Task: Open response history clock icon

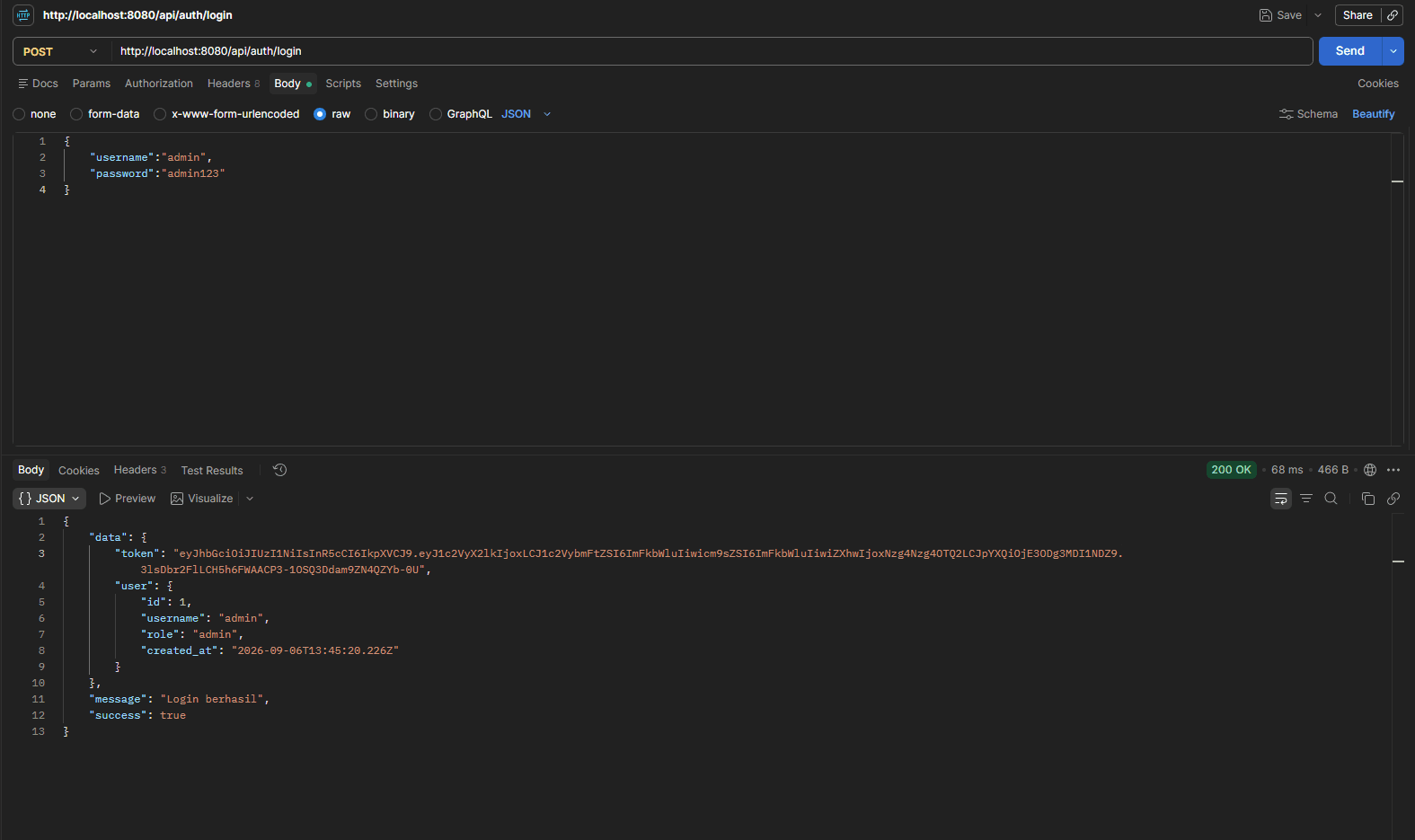Action: (x=280, y=470)
